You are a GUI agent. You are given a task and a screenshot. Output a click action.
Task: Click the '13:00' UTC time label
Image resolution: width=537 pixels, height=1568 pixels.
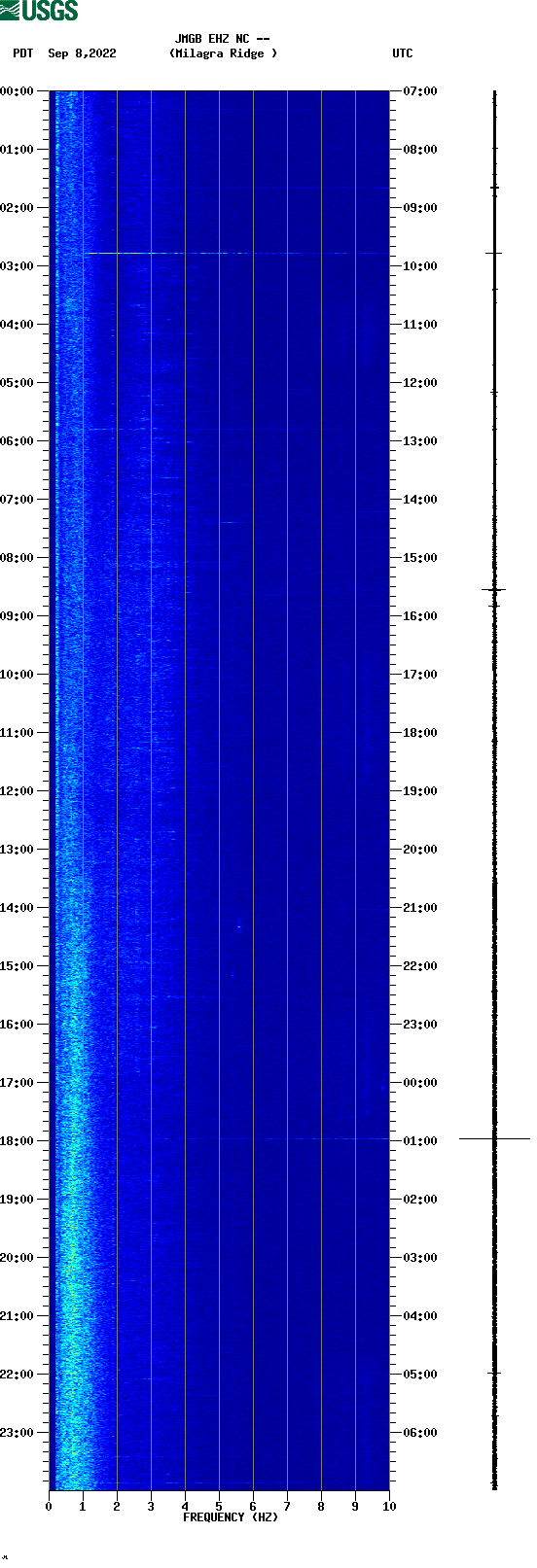point(420,441)
